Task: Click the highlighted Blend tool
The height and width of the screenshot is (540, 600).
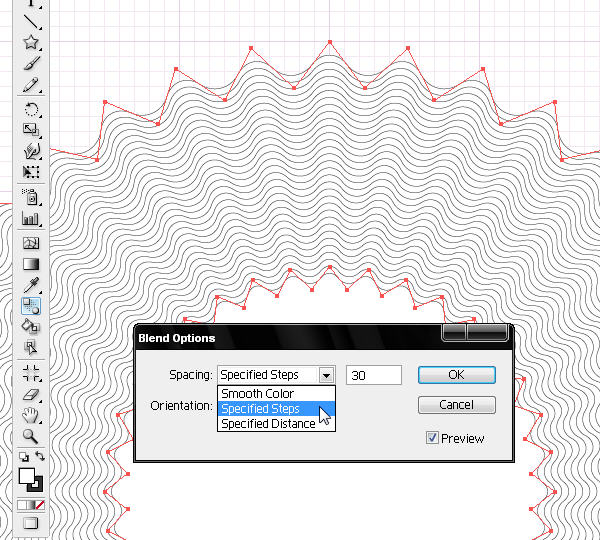Action: [31, 306]
